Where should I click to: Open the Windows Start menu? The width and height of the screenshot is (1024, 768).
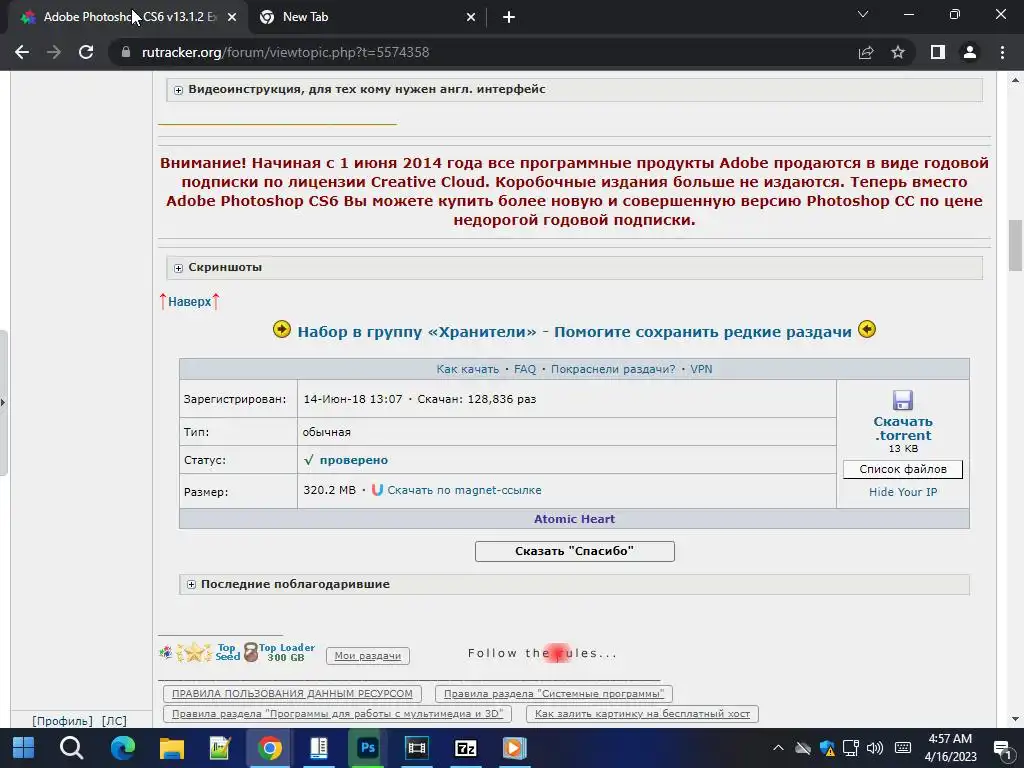[x=24, y=748]
